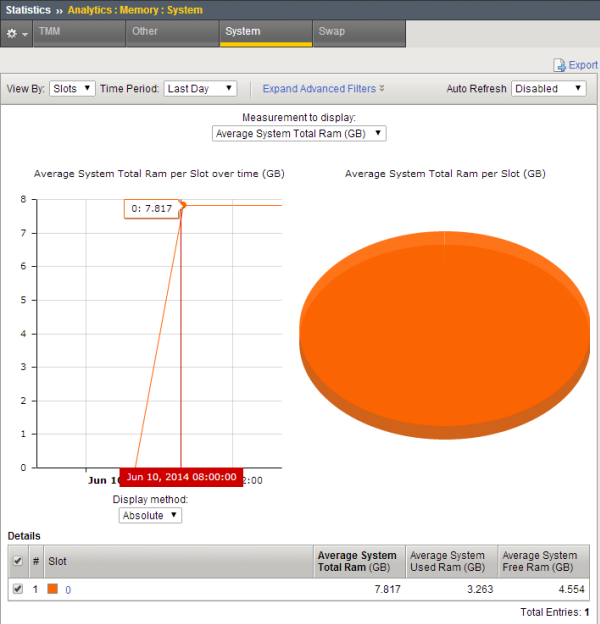Open the Display method Absolute dropdown

click(x=150, y=515)
